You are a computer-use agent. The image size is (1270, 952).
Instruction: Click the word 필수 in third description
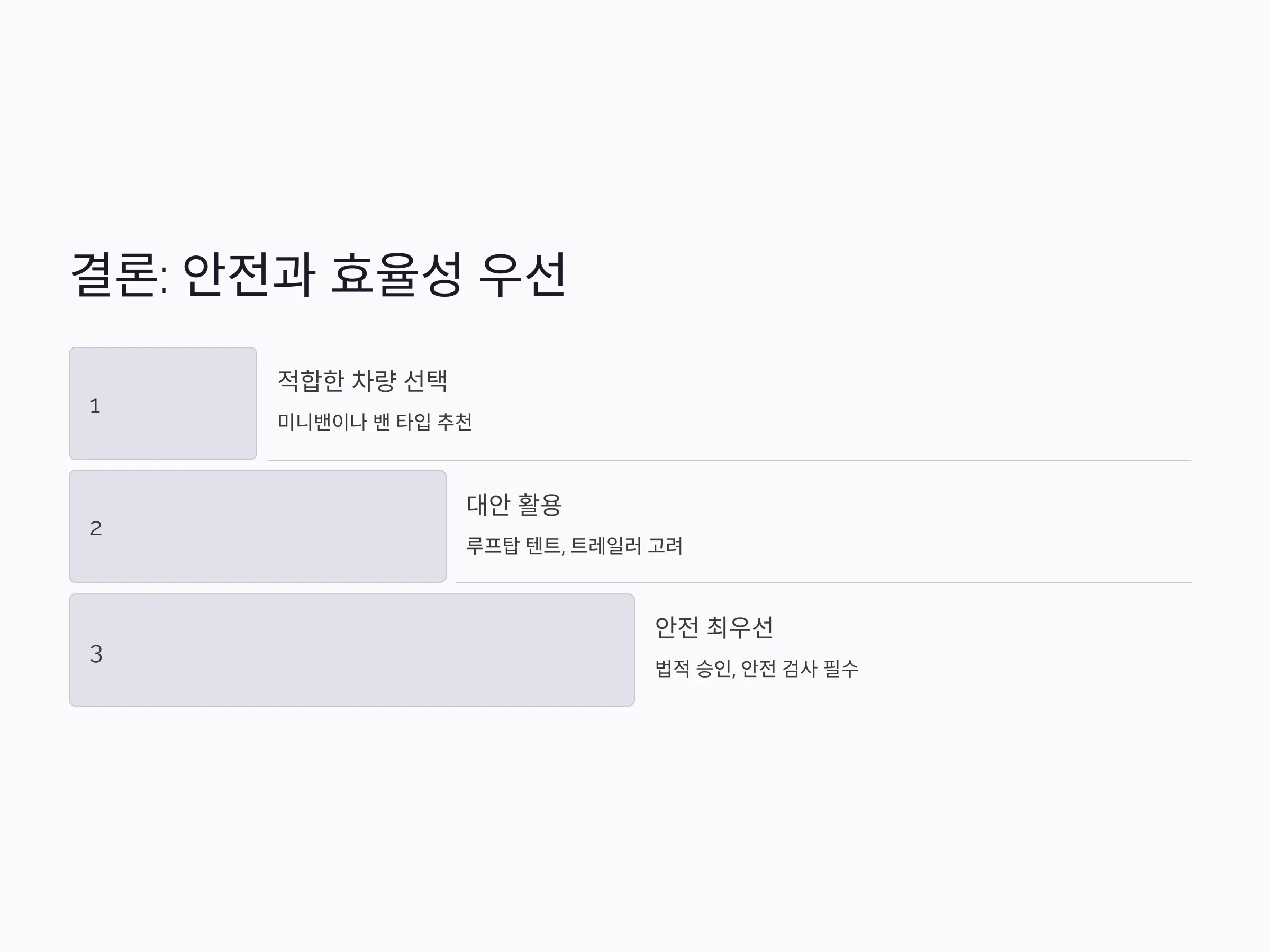coord(840,669)
